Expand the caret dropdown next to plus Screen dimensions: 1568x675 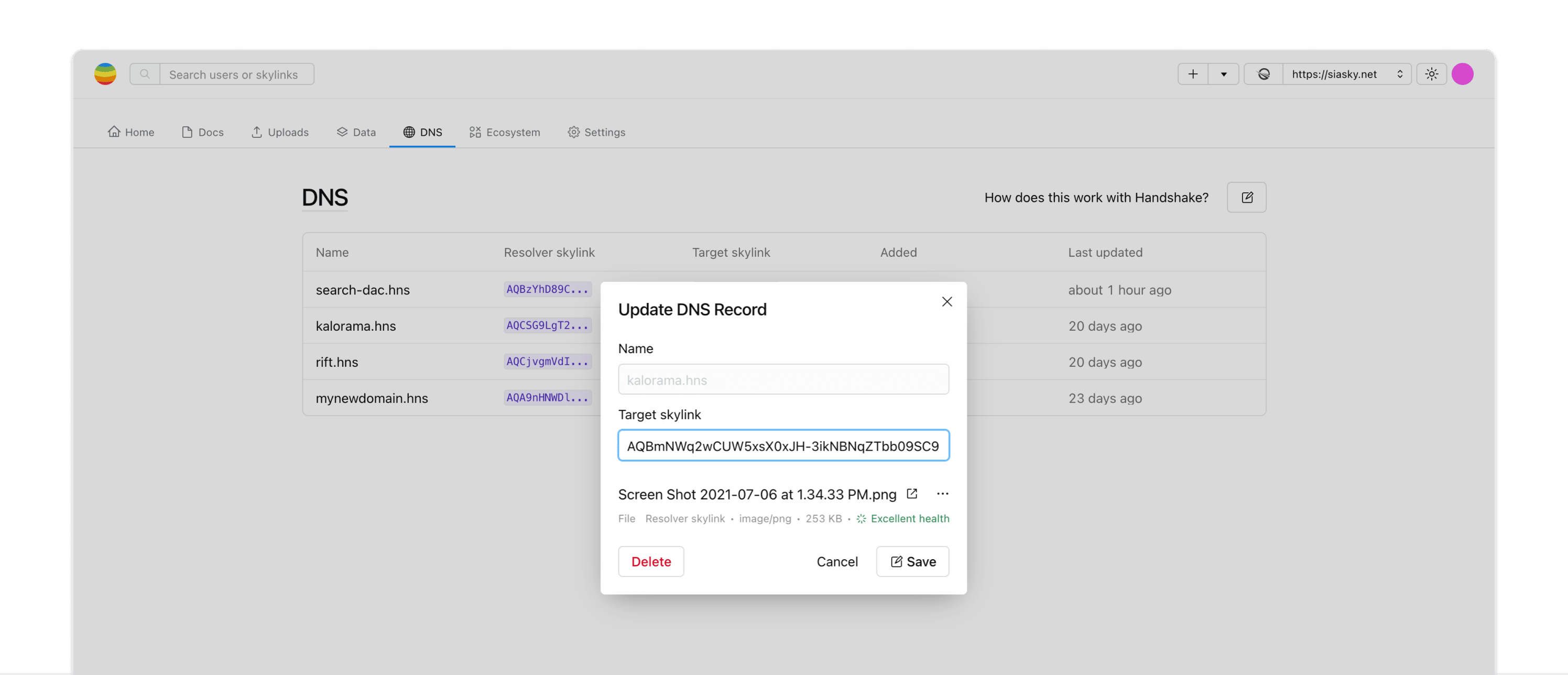pyautogui.click(x=1224, y=74)
